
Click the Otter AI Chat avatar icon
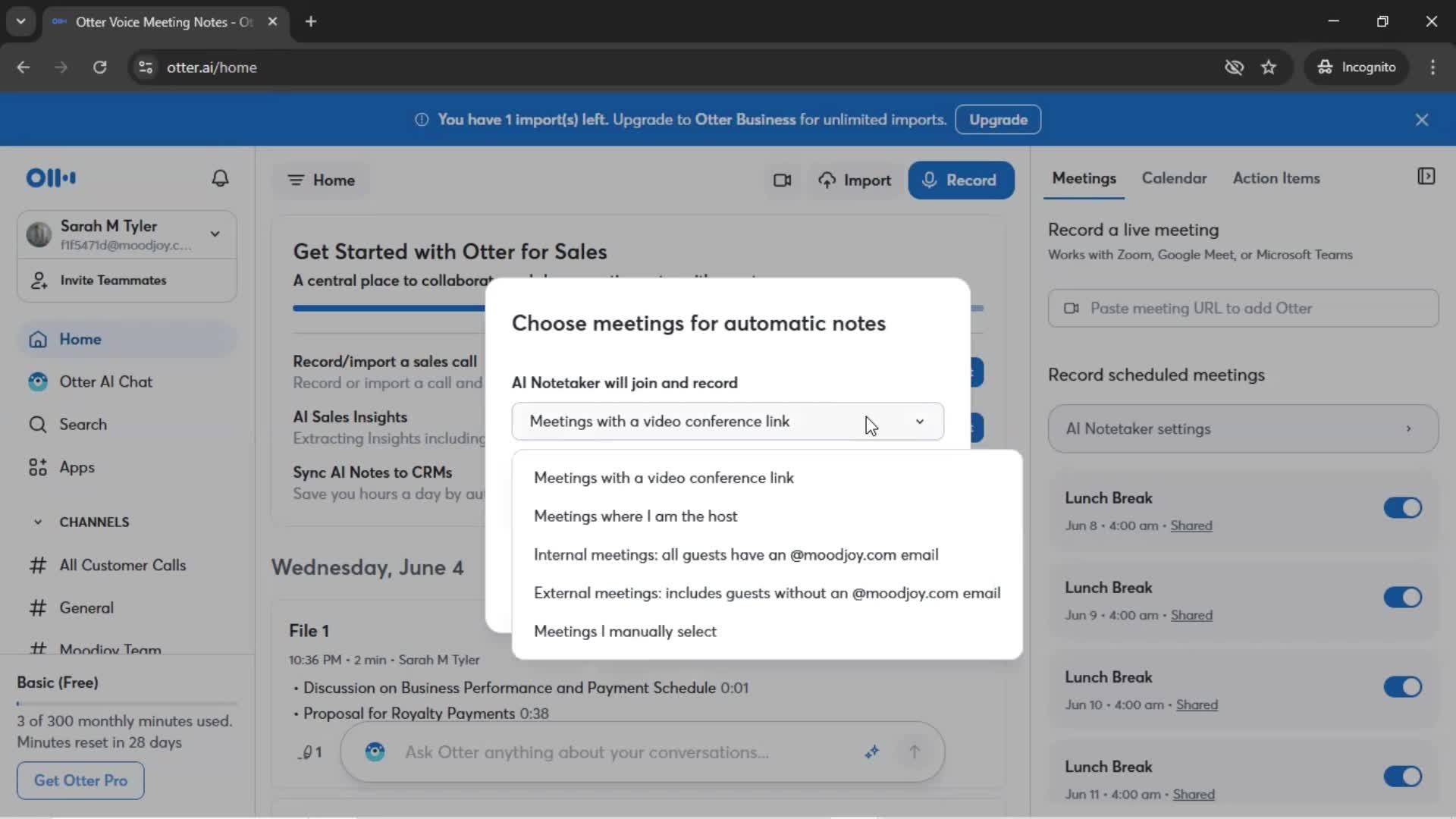[x=38, y=381]
